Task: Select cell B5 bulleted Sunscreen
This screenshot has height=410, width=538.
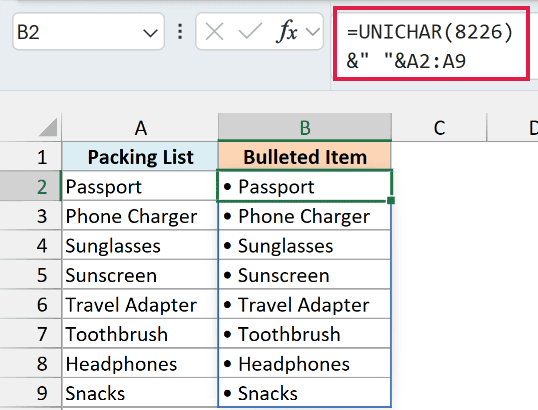Action: pyautogui.click(x=305, y=275)
